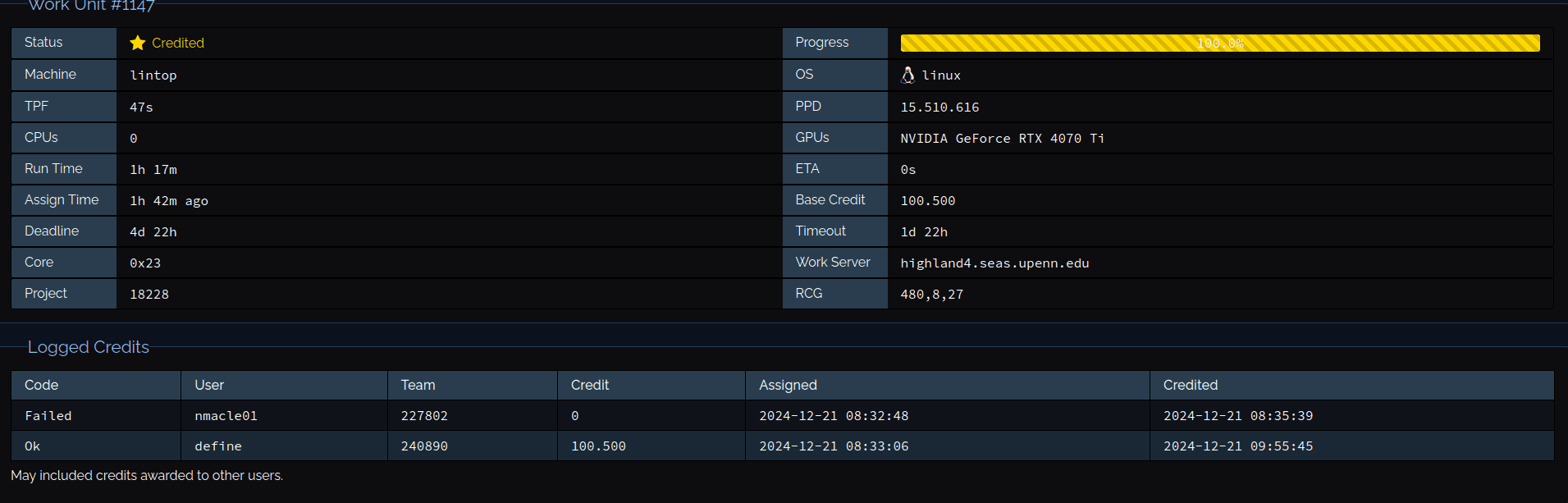Select the Ok row code cell
The width and height of the screenshot is (1568, 503).
coord(33,446)
